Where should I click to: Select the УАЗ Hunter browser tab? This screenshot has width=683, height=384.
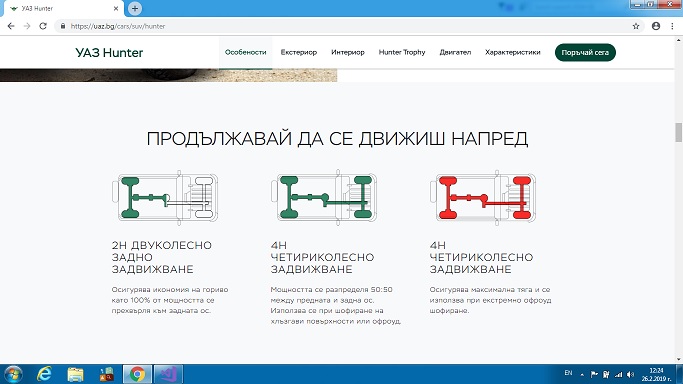click(x=63, y=8)
